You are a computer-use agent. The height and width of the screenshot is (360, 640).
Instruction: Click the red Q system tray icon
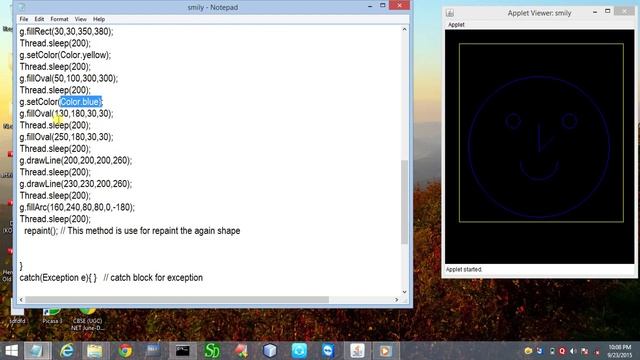[x=562, y=351]
